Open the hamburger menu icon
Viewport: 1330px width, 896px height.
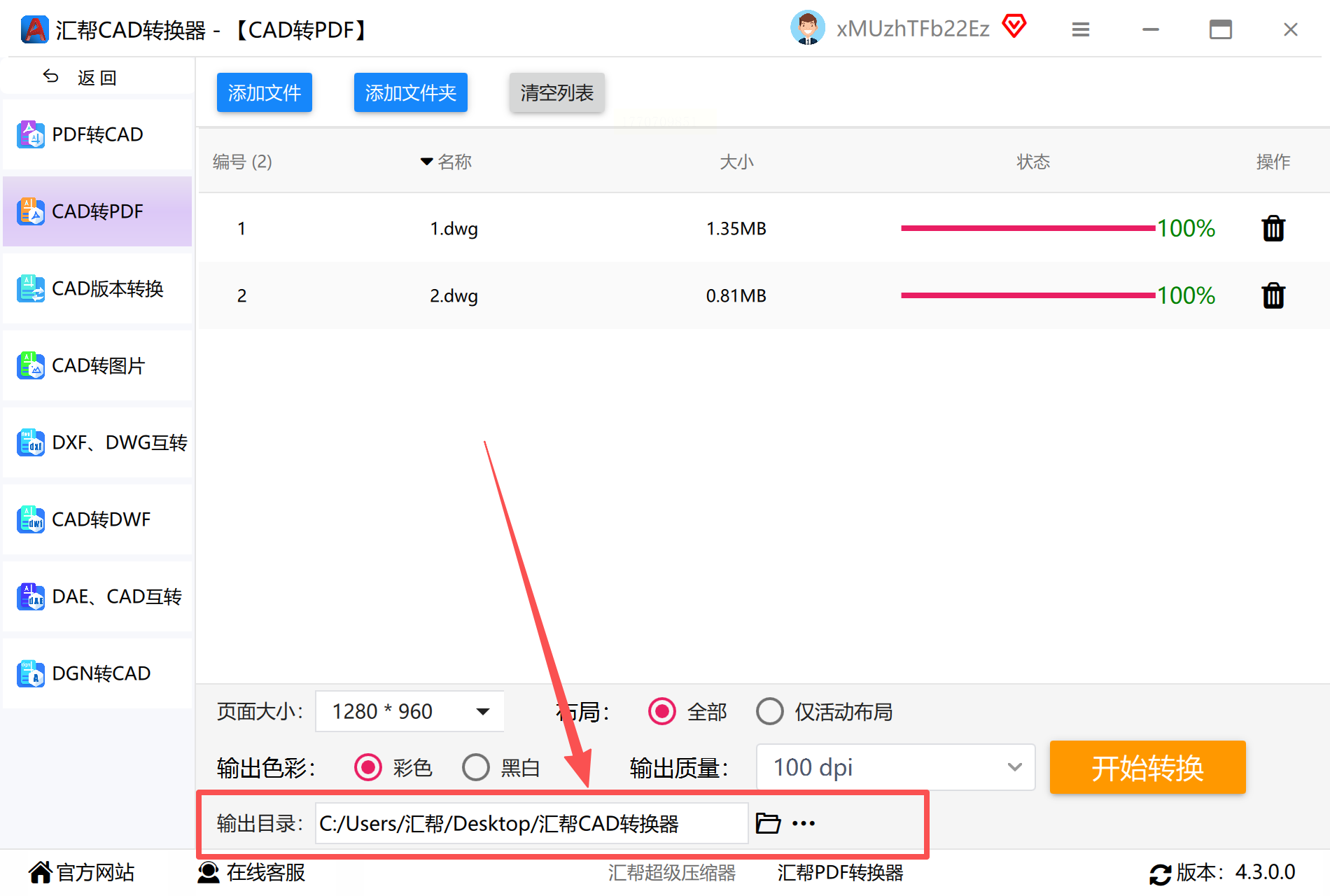pyautogui.click(x=1081, y=29)
